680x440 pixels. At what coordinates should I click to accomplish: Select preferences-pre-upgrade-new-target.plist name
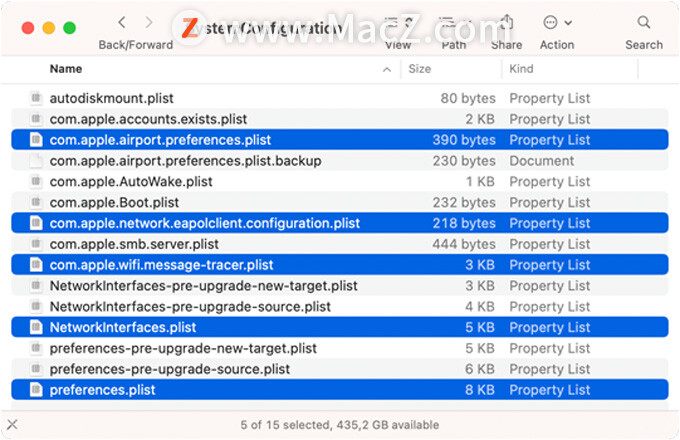[x=183, y=348]
